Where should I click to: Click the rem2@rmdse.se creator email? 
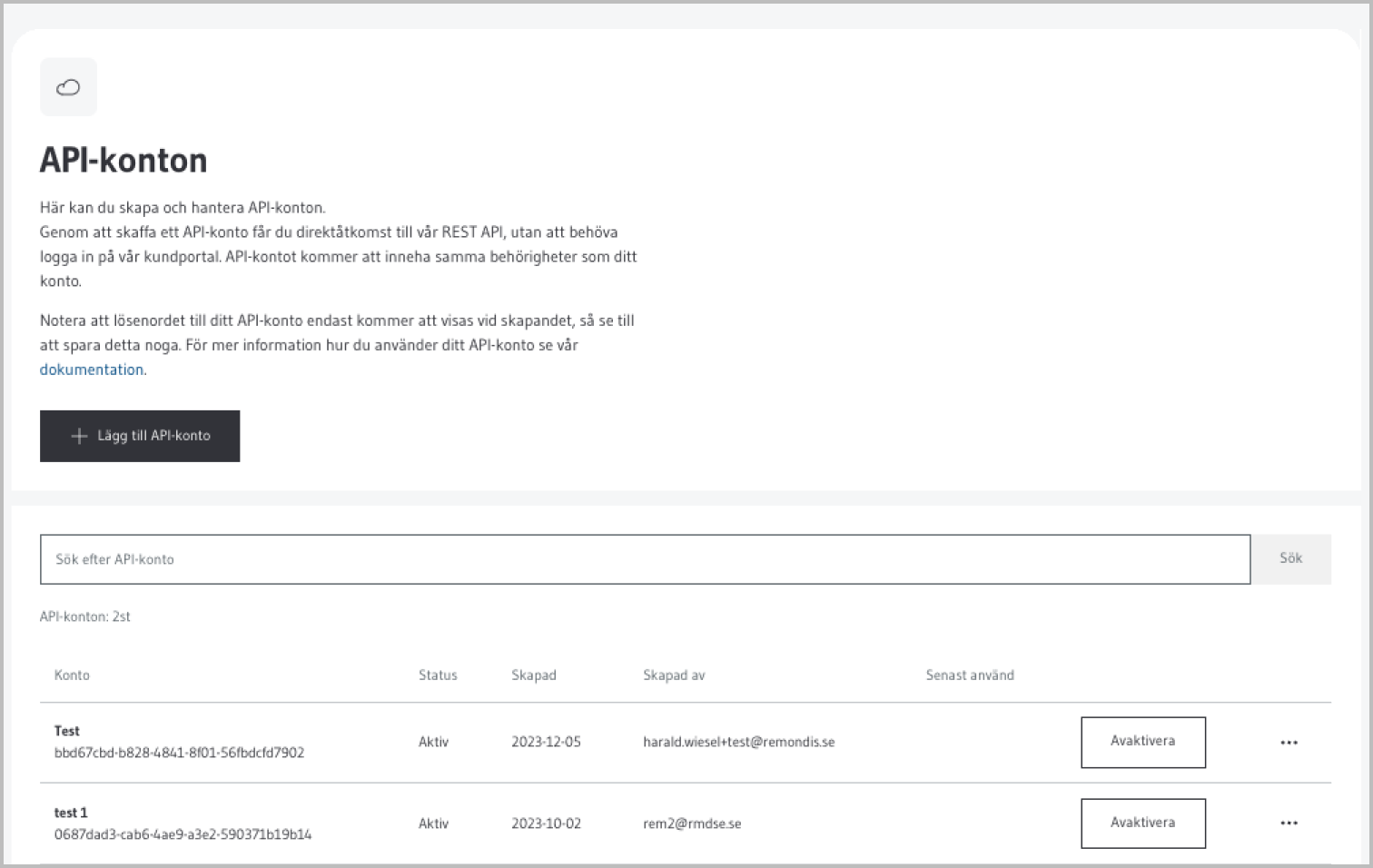tap(692, 824)
